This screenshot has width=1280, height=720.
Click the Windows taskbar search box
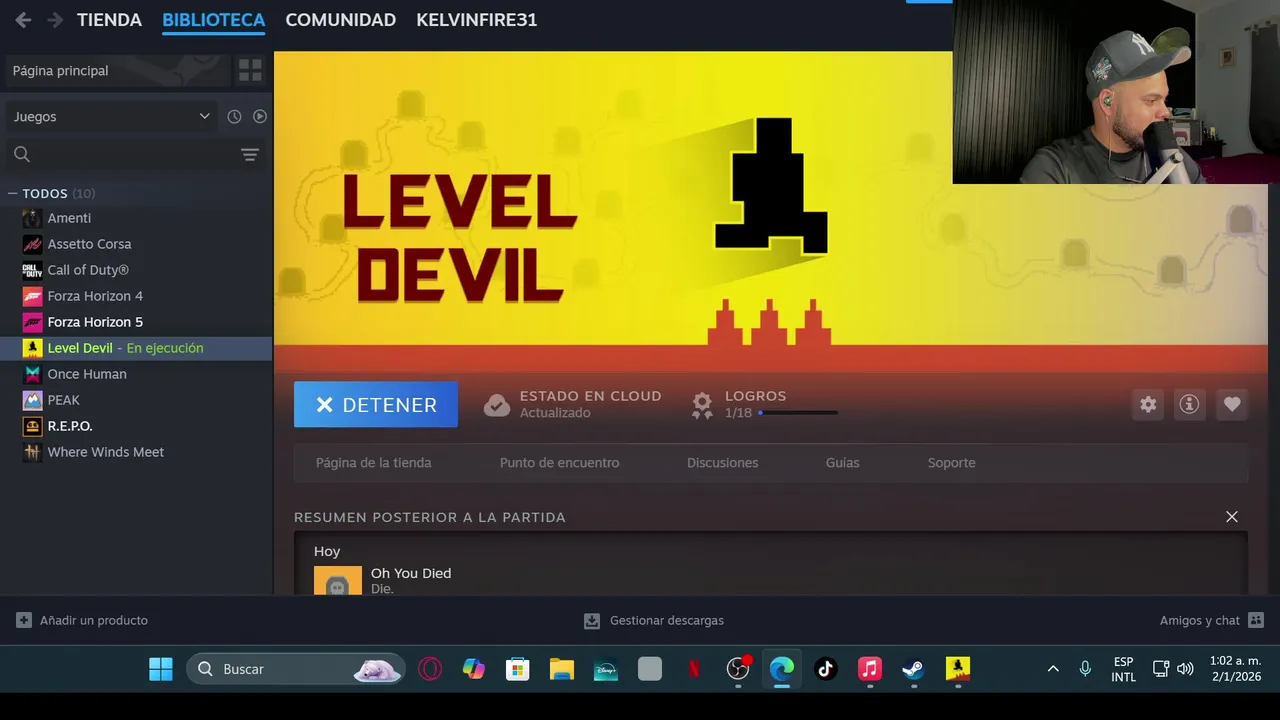pyautogui.click(x=296, y=669)
